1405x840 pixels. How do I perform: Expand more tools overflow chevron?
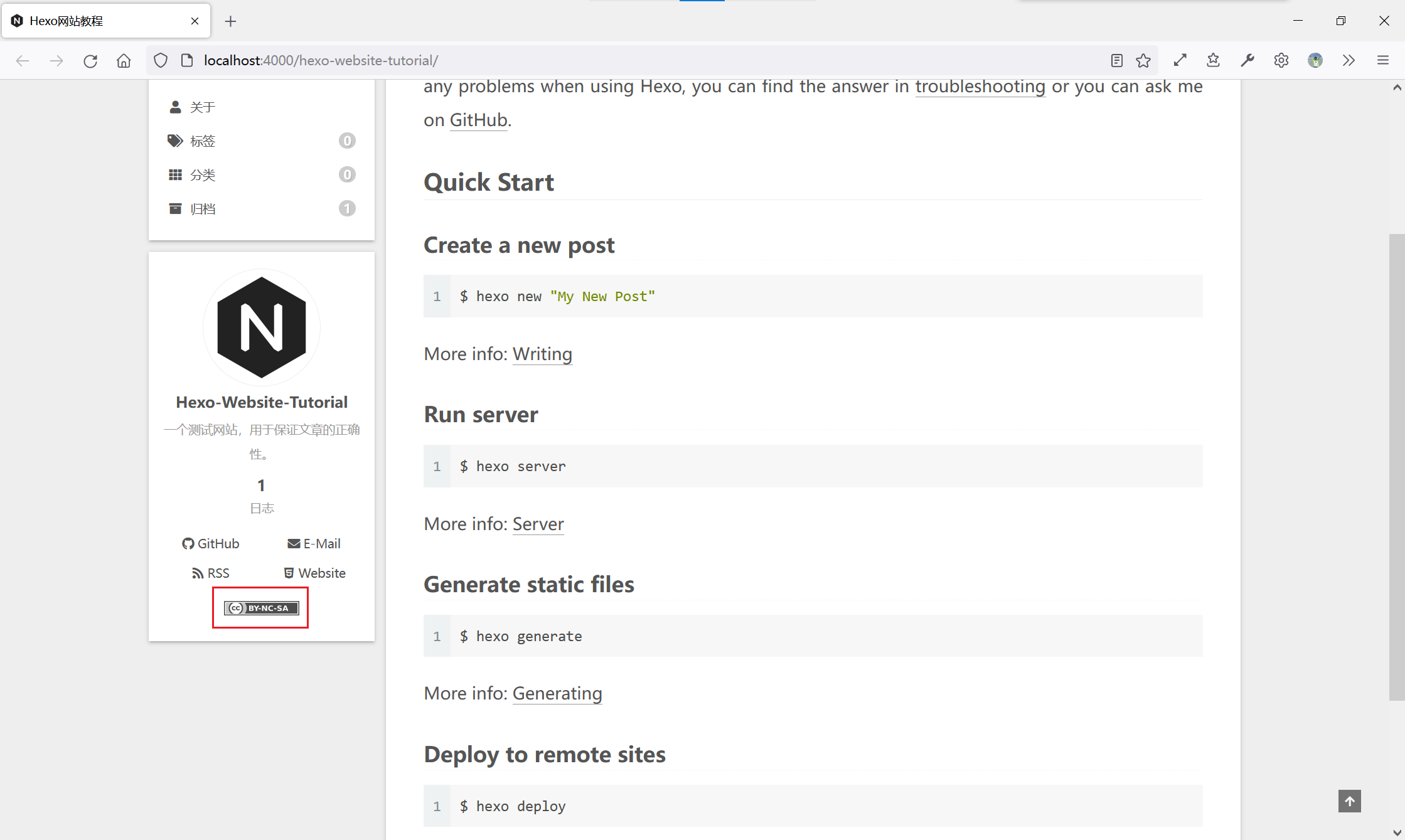click(x=1349, y=61)
